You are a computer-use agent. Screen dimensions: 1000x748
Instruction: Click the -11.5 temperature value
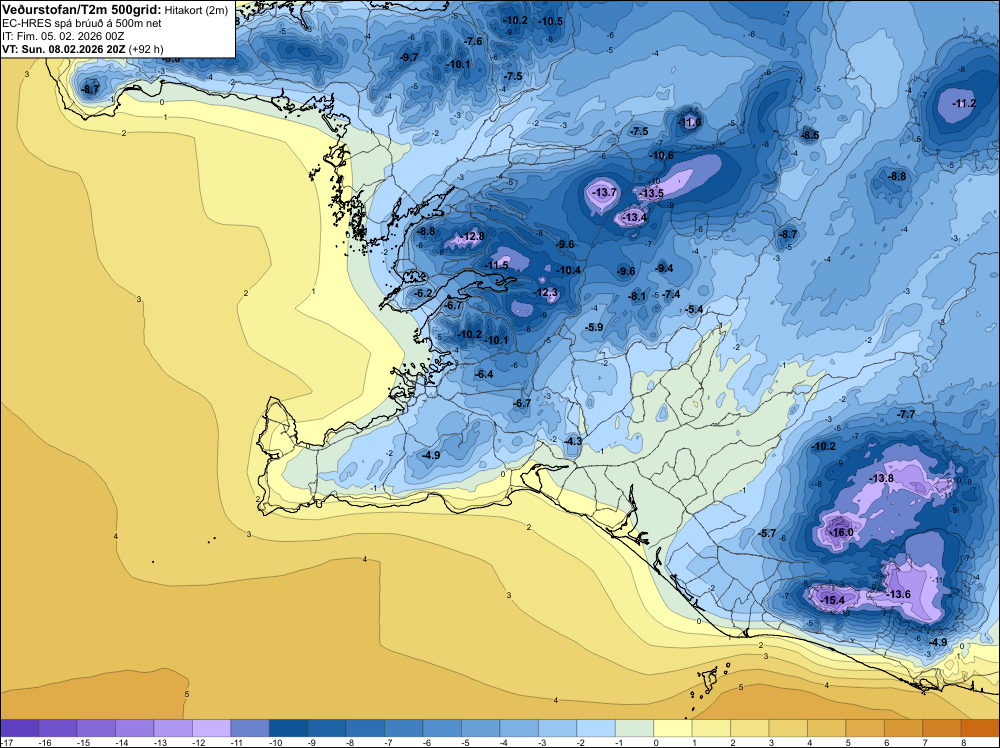496,265
